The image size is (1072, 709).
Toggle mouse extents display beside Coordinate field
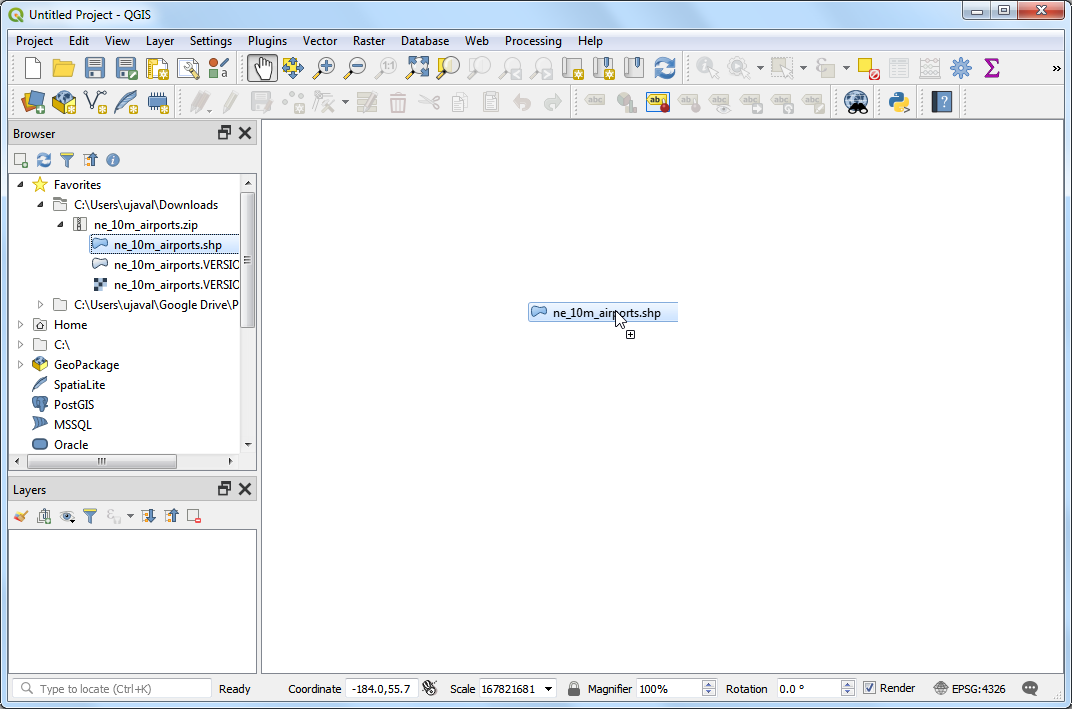(x=430, y=688)
